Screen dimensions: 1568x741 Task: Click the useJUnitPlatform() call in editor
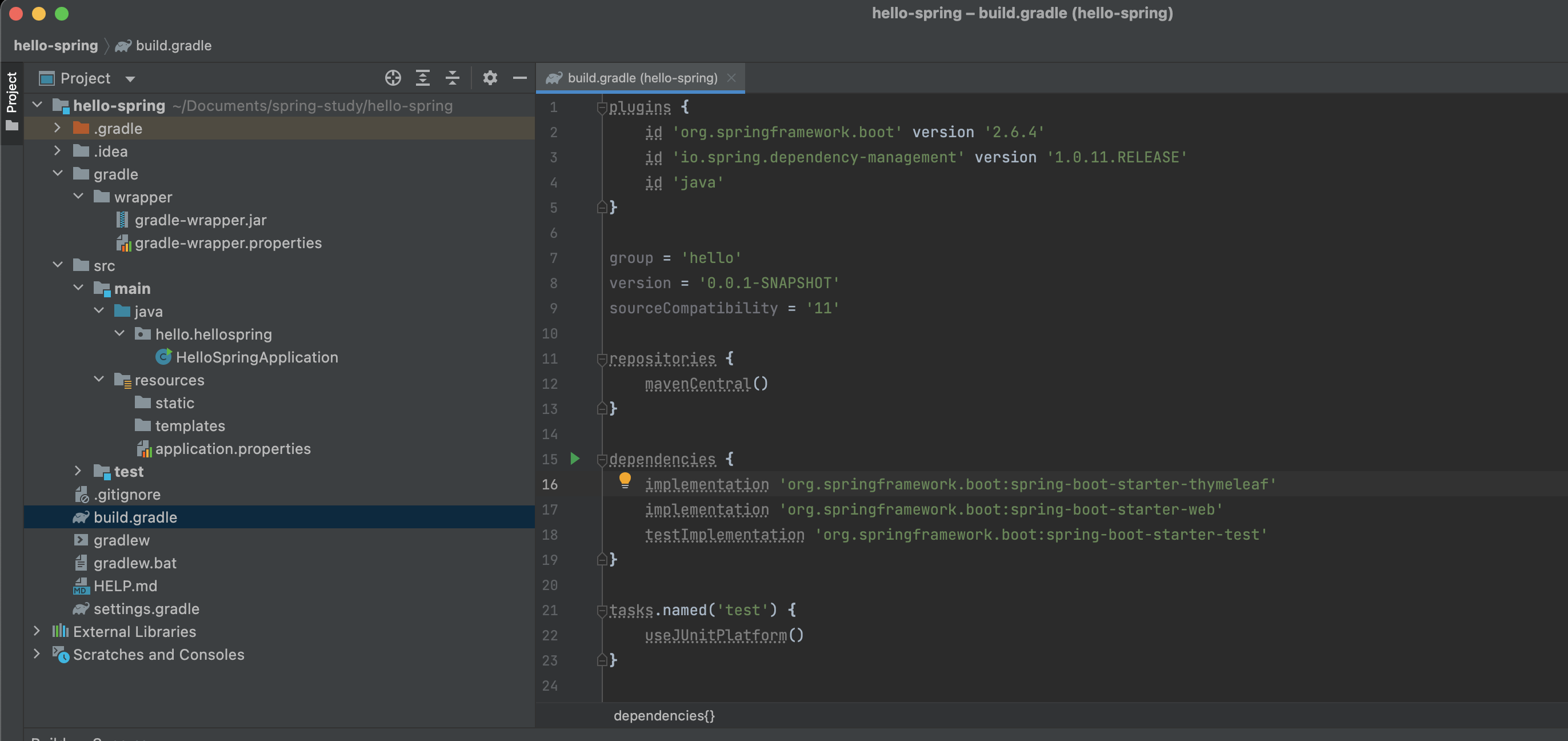(725, 635)
